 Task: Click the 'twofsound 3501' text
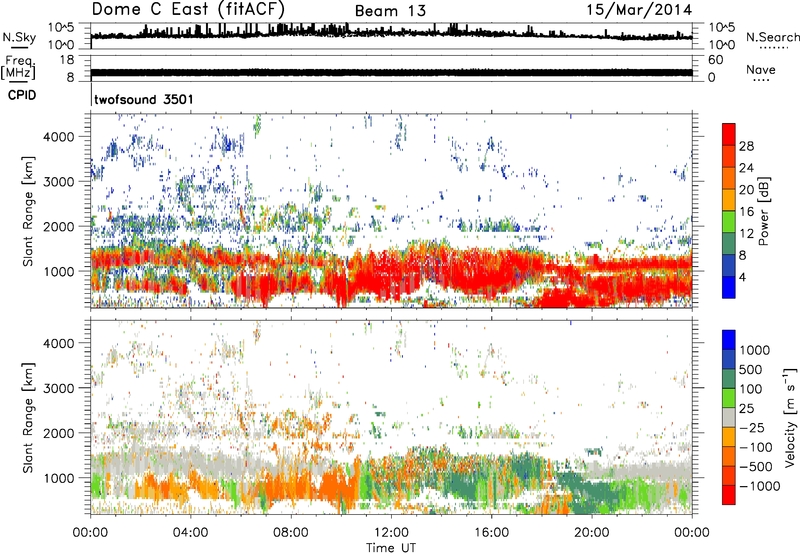pyautogui.click(x=144, y=99)
